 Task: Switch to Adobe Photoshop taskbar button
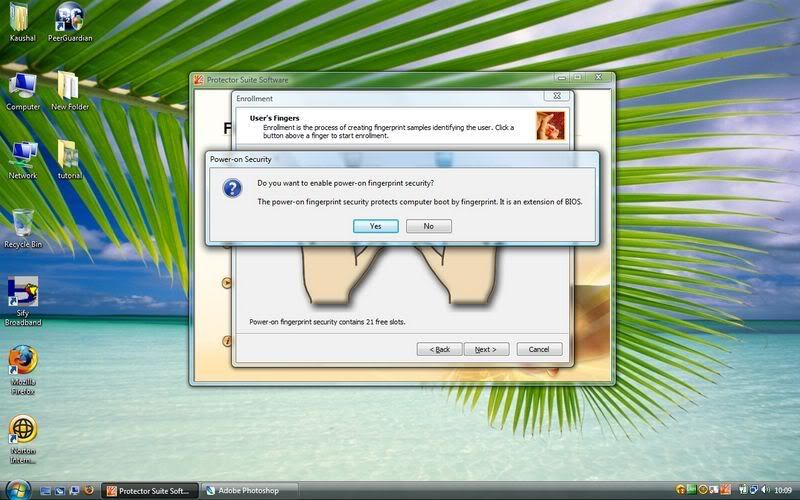pos(249,491)
